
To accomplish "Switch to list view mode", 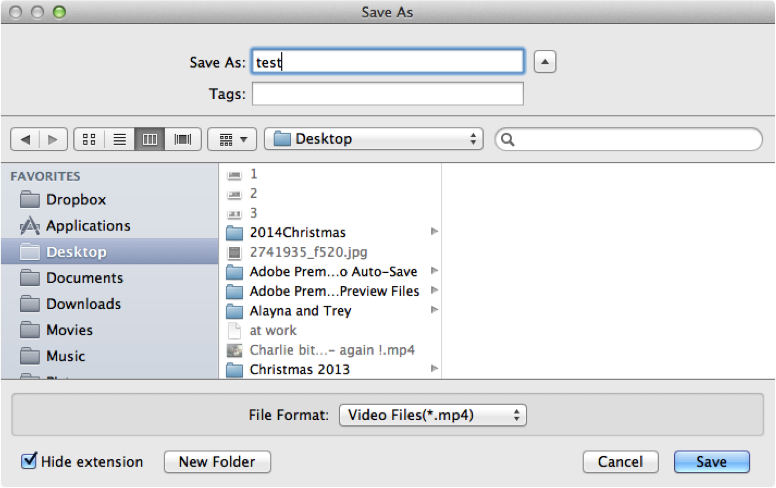I will [x=120, y=139].
